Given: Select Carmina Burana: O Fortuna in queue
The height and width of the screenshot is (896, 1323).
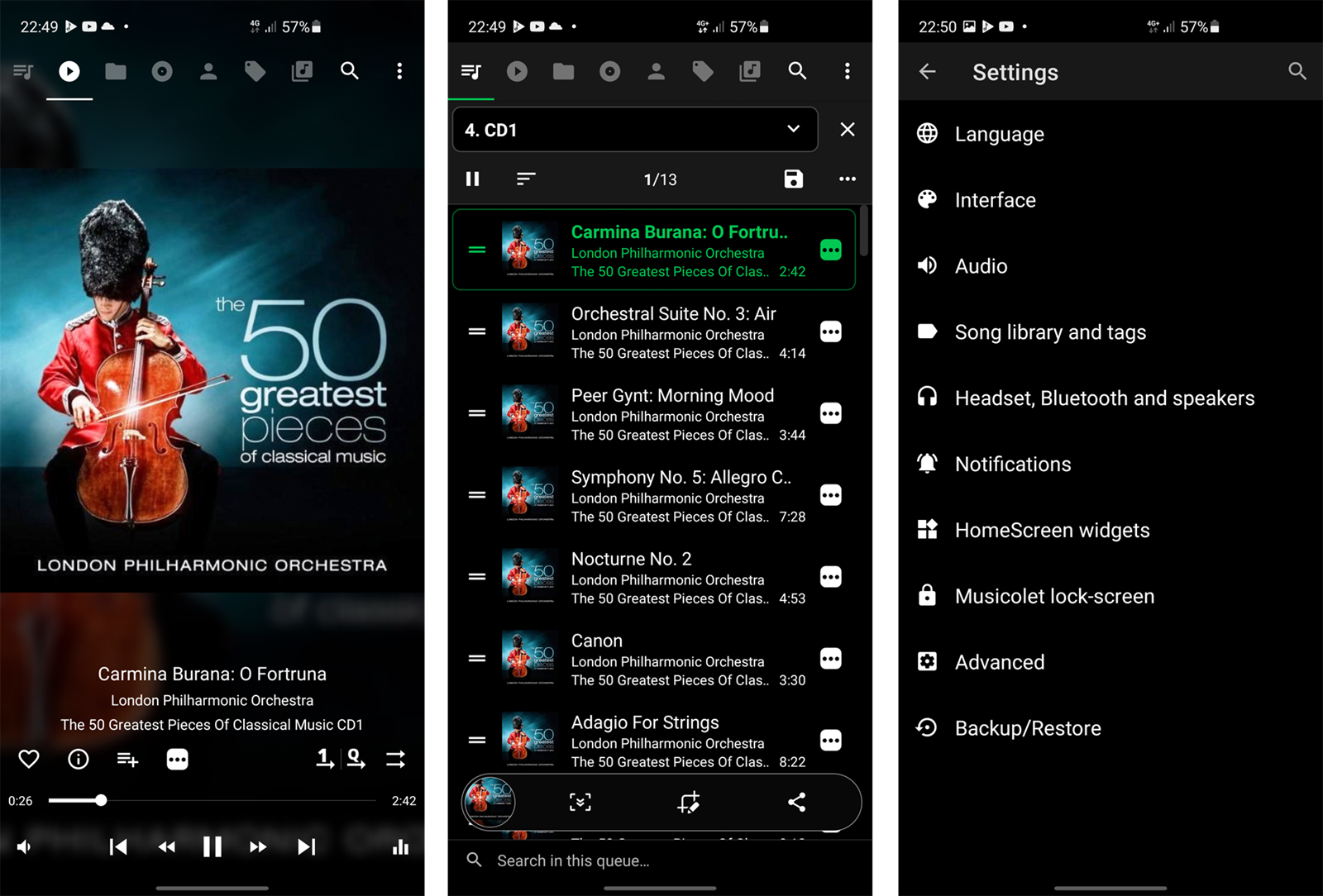Looking at the screenshot, I should pos(654,250).
